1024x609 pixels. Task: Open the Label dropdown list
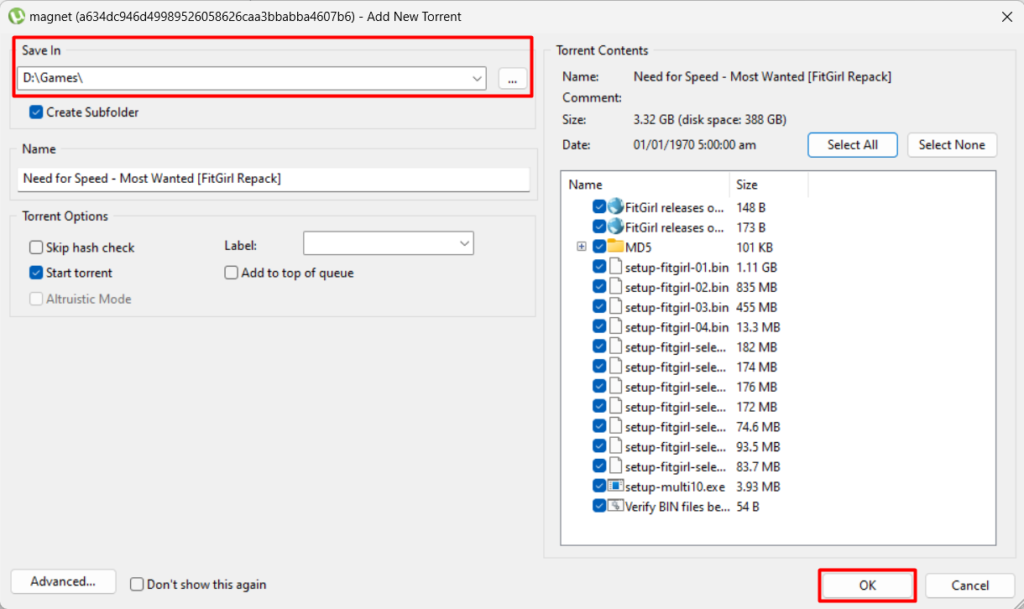464,243
